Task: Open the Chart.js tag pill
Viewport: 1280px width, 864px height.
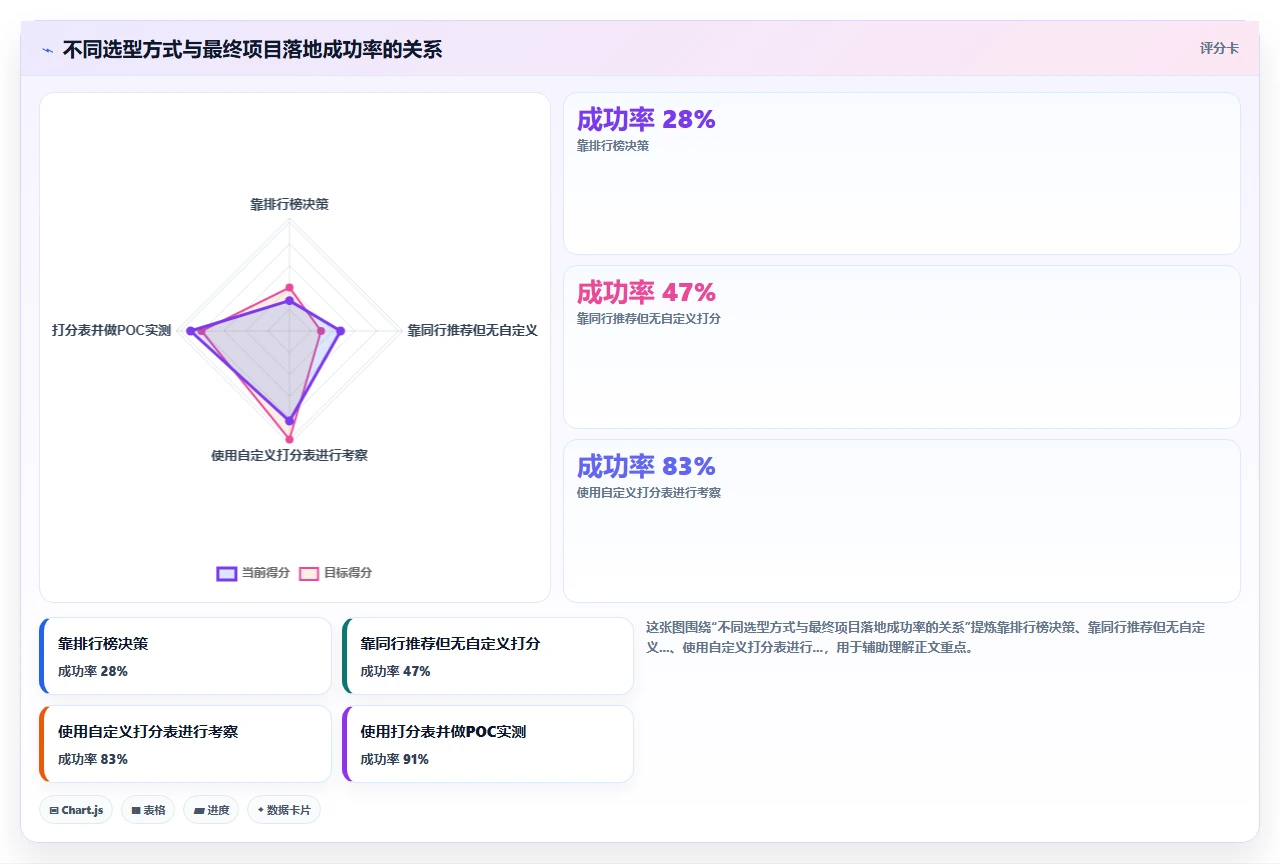Action: coord(76,810)
